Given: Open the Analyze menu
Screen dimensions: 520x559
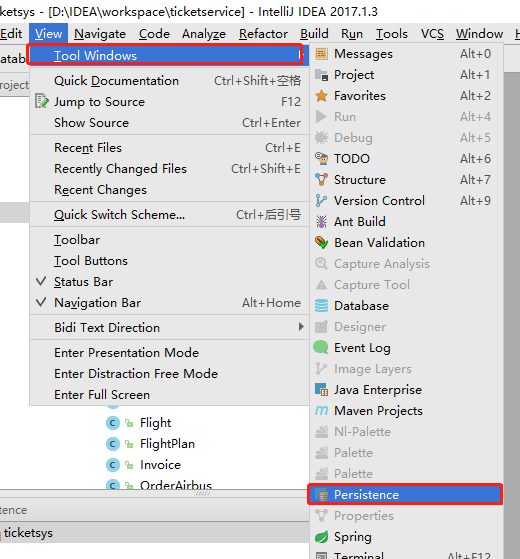Looking at the screenshot, I should click(204, 34).
